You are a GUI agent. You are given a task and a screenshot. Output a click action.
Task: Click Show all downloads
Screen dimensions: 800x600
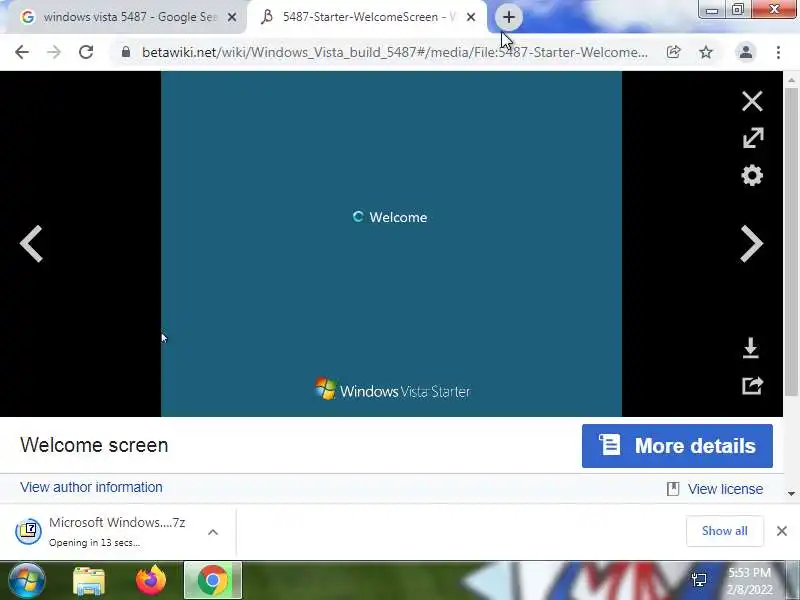(x=724, y=531)
